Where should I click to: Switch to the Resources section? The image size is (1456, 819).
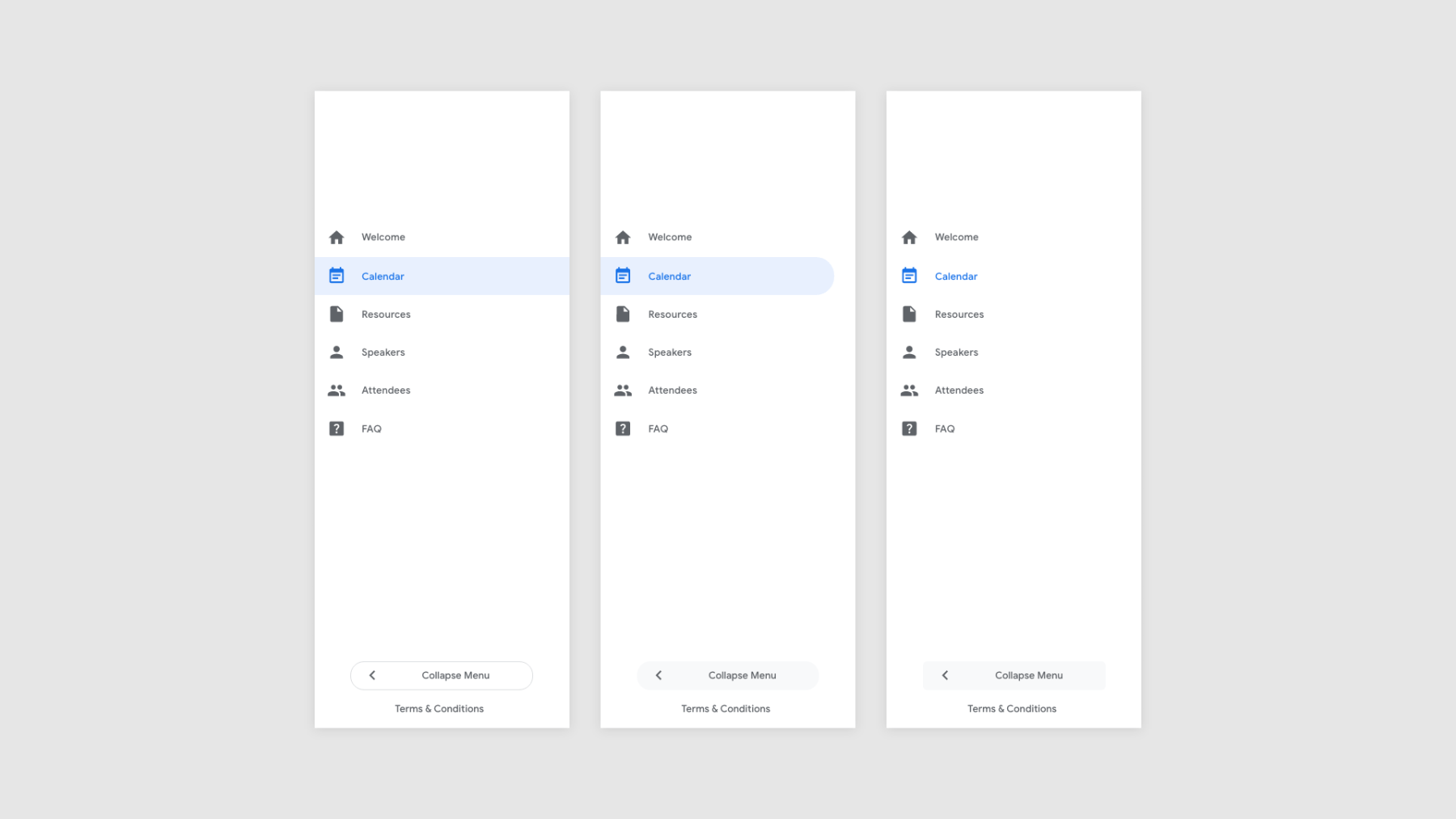(386, 314)
